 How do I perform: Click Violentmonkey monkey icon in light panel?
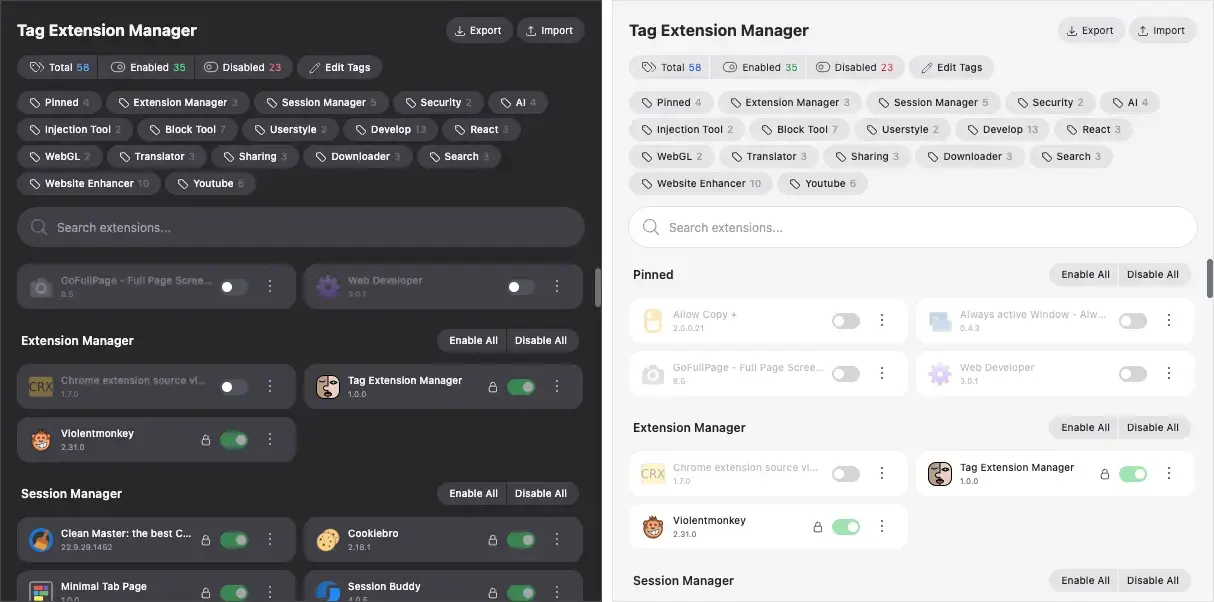(x=653, y=527)
